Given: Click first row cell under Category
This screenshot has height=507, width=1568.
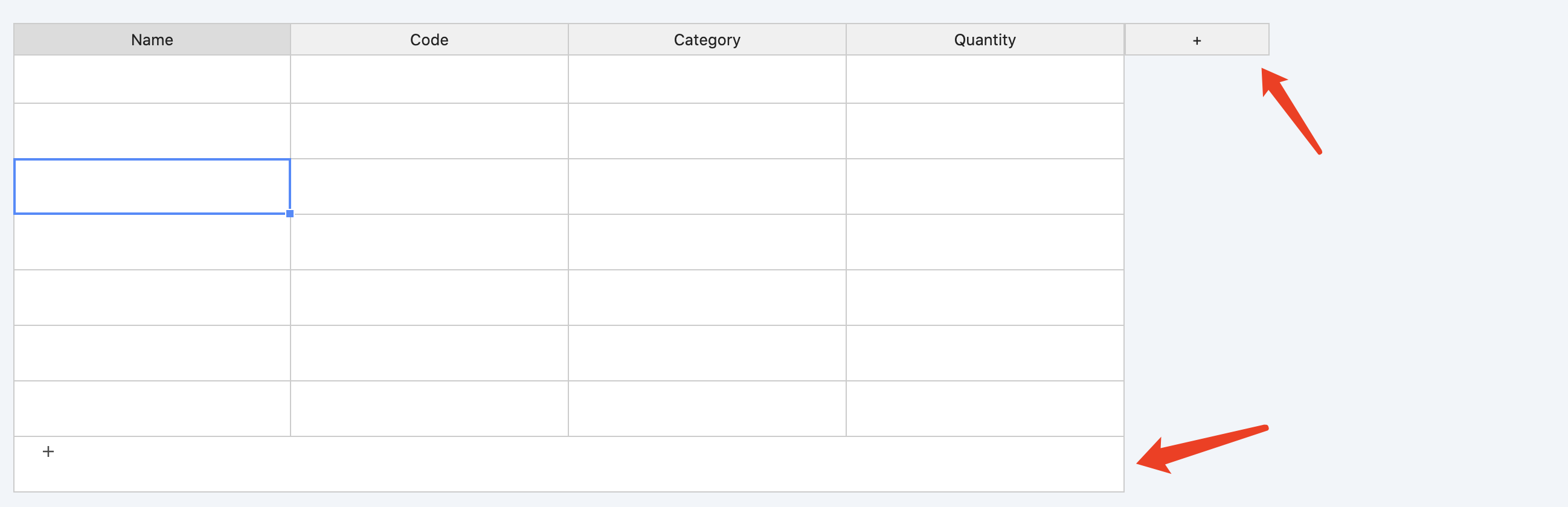Looking at the screenshot, I should tap(707, 80).
